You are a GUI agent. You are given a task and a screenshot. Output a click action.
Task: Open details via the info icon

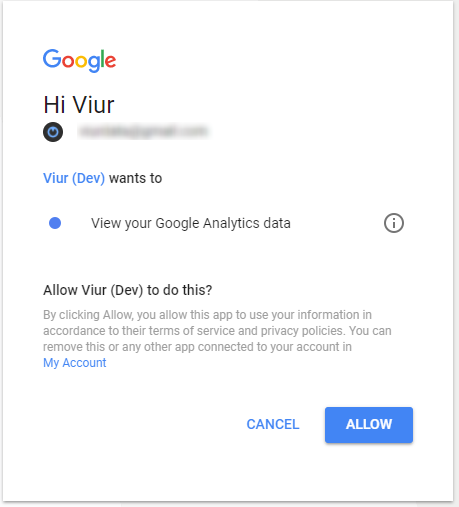point(394,223)
